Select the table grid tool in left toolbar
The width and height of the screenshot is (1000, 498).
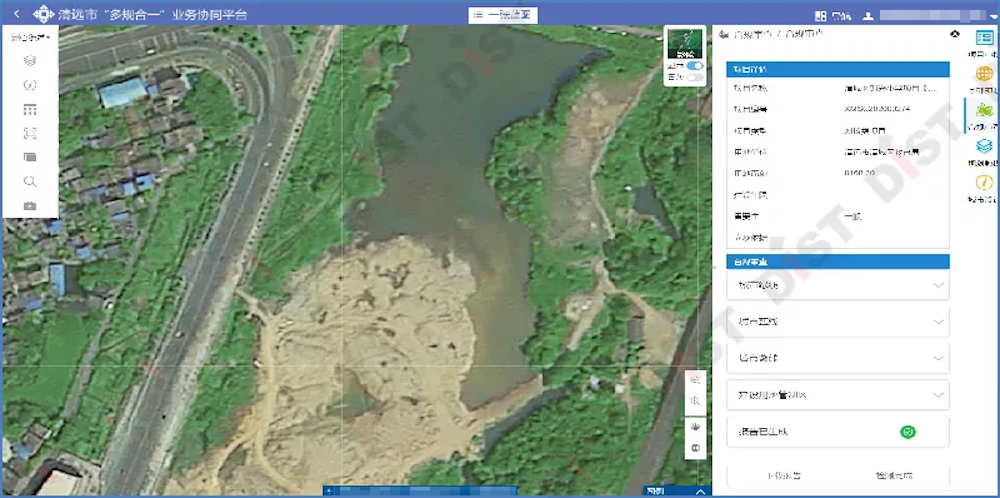[x=30, y=109]
